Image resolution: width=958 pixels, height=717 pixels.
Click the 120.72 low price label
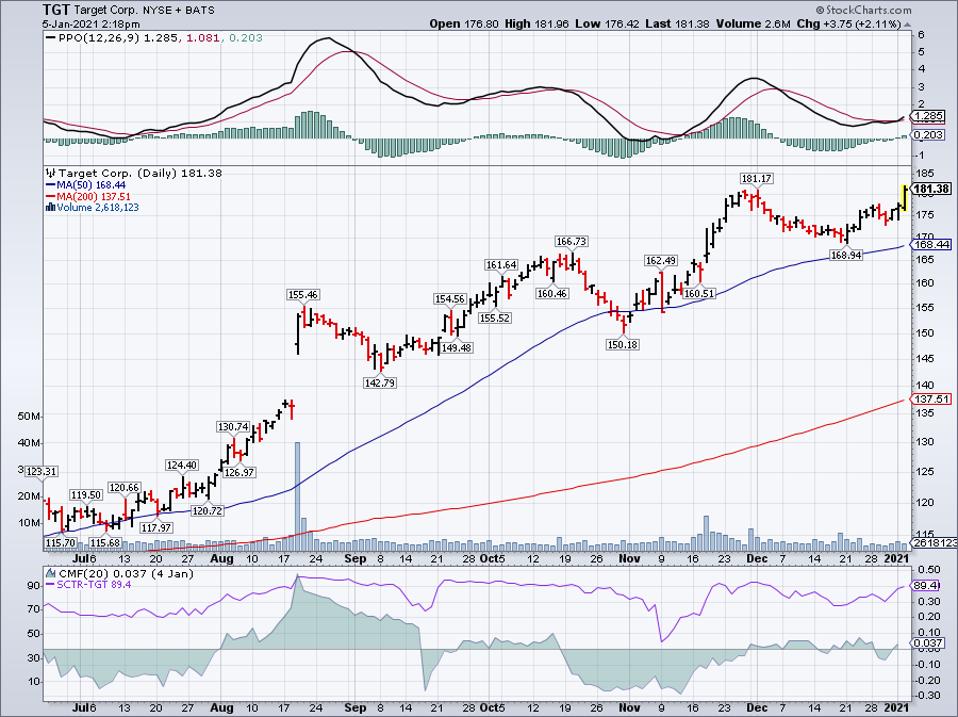(x=207, y=511)
